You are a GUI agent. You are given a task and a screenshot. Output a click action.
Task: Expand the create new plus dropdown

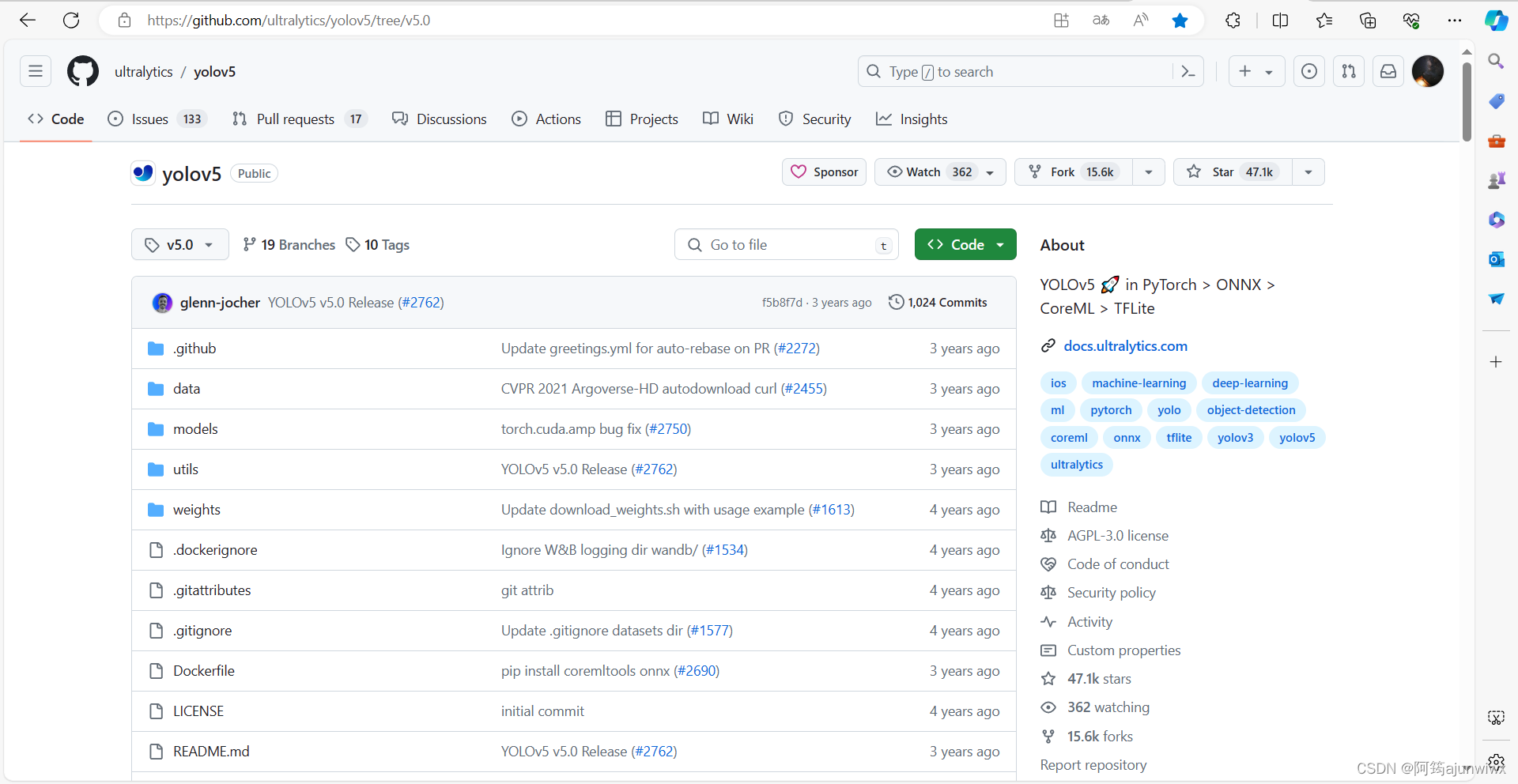pos(1256,71)
